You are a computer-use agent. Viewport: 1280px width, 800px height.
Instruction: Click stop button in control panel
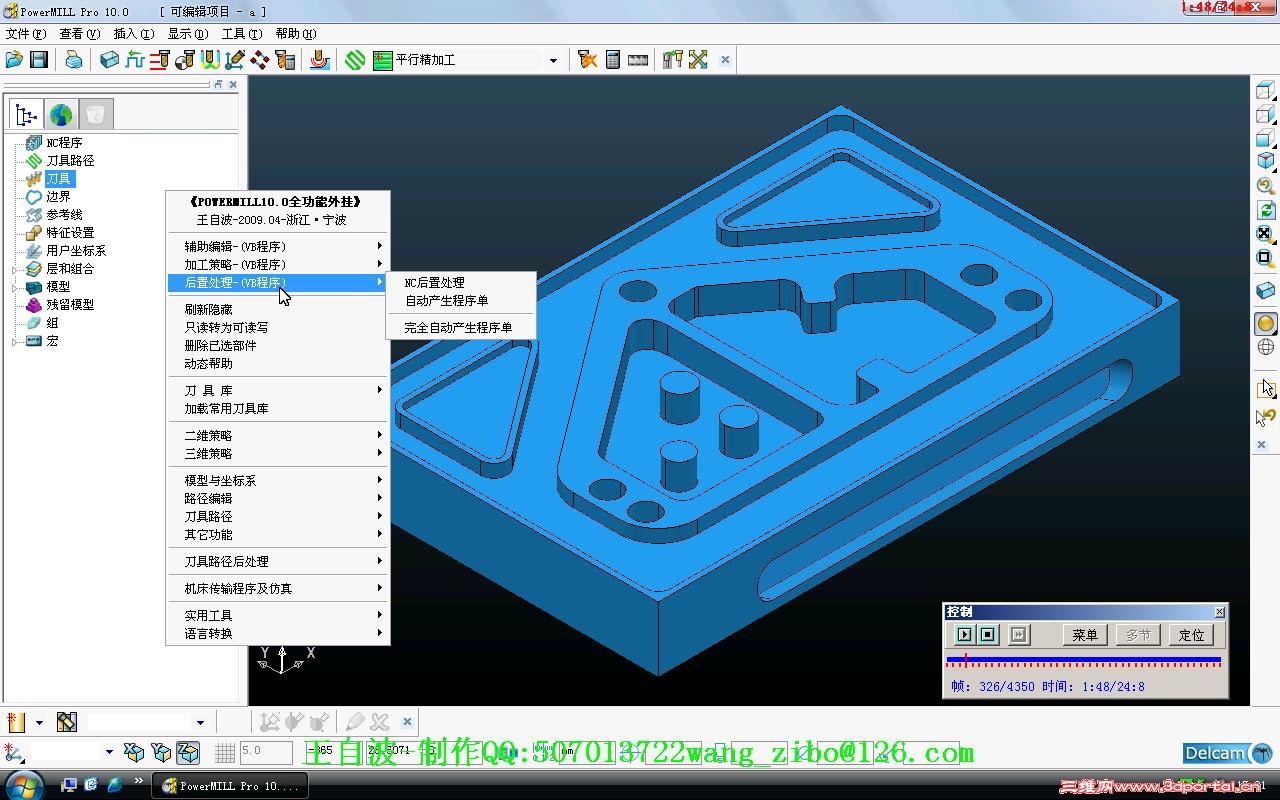[x=988, y=635]
